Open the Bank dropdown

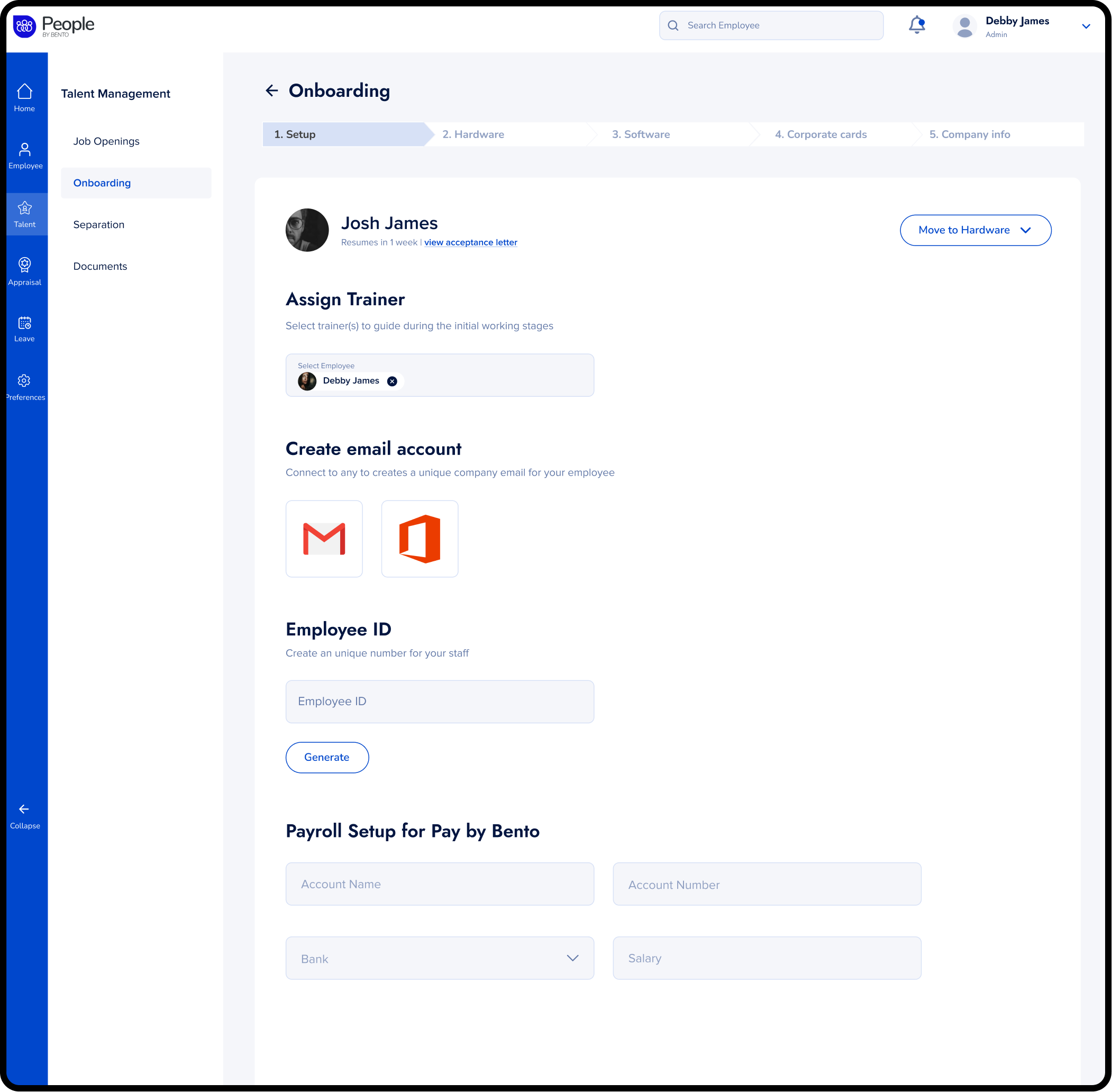point(440,958)
